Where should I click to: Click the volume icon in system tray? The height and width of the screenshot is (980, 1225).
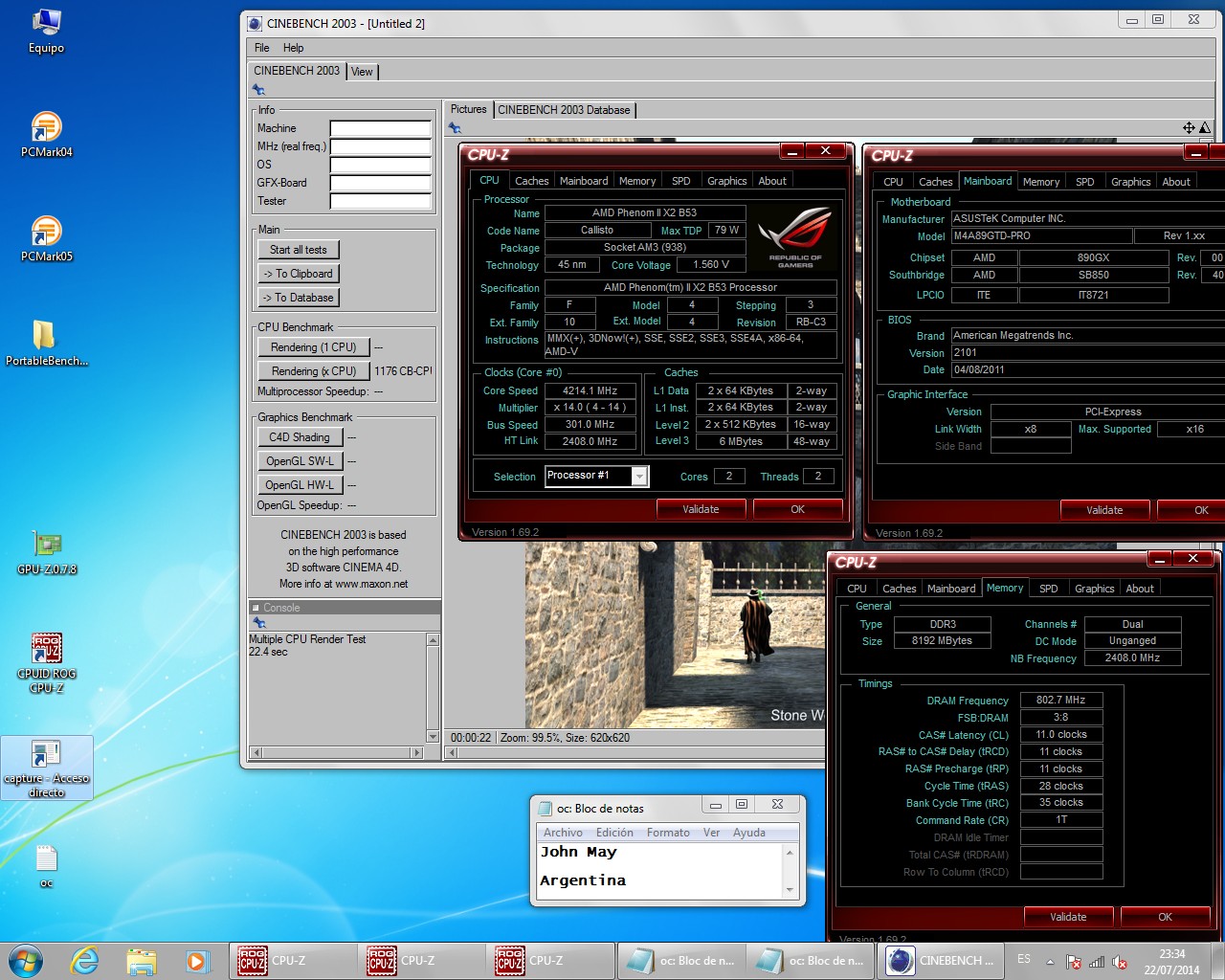pos(1120,962)
